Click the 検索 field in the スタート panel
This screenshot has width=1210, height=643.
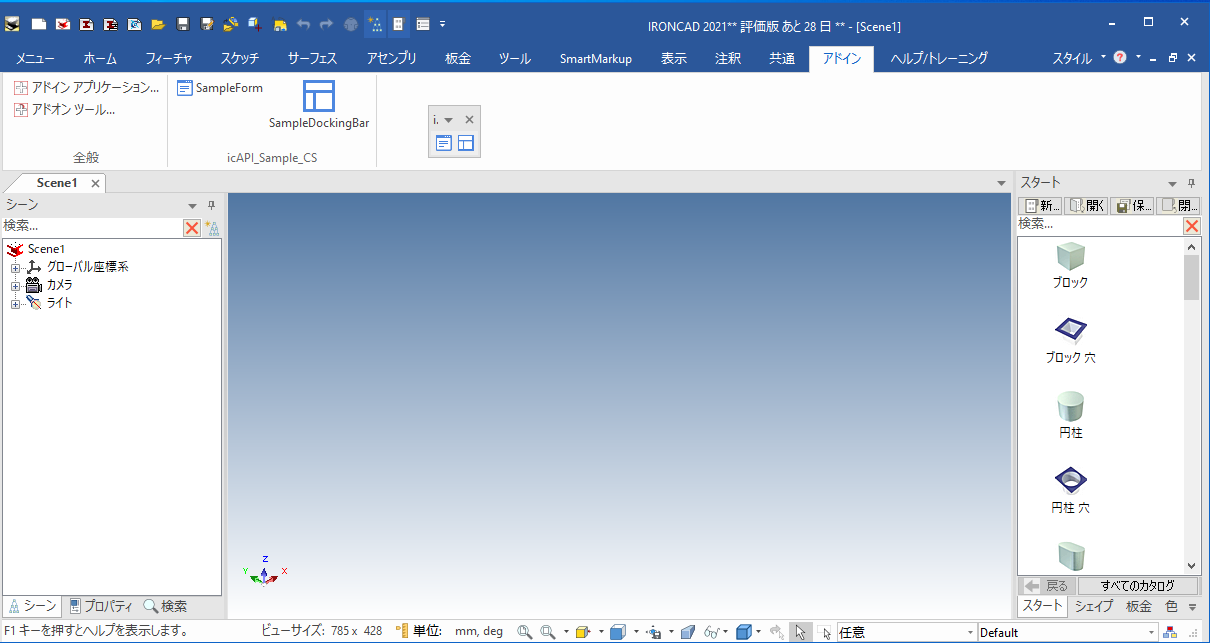1099,225
